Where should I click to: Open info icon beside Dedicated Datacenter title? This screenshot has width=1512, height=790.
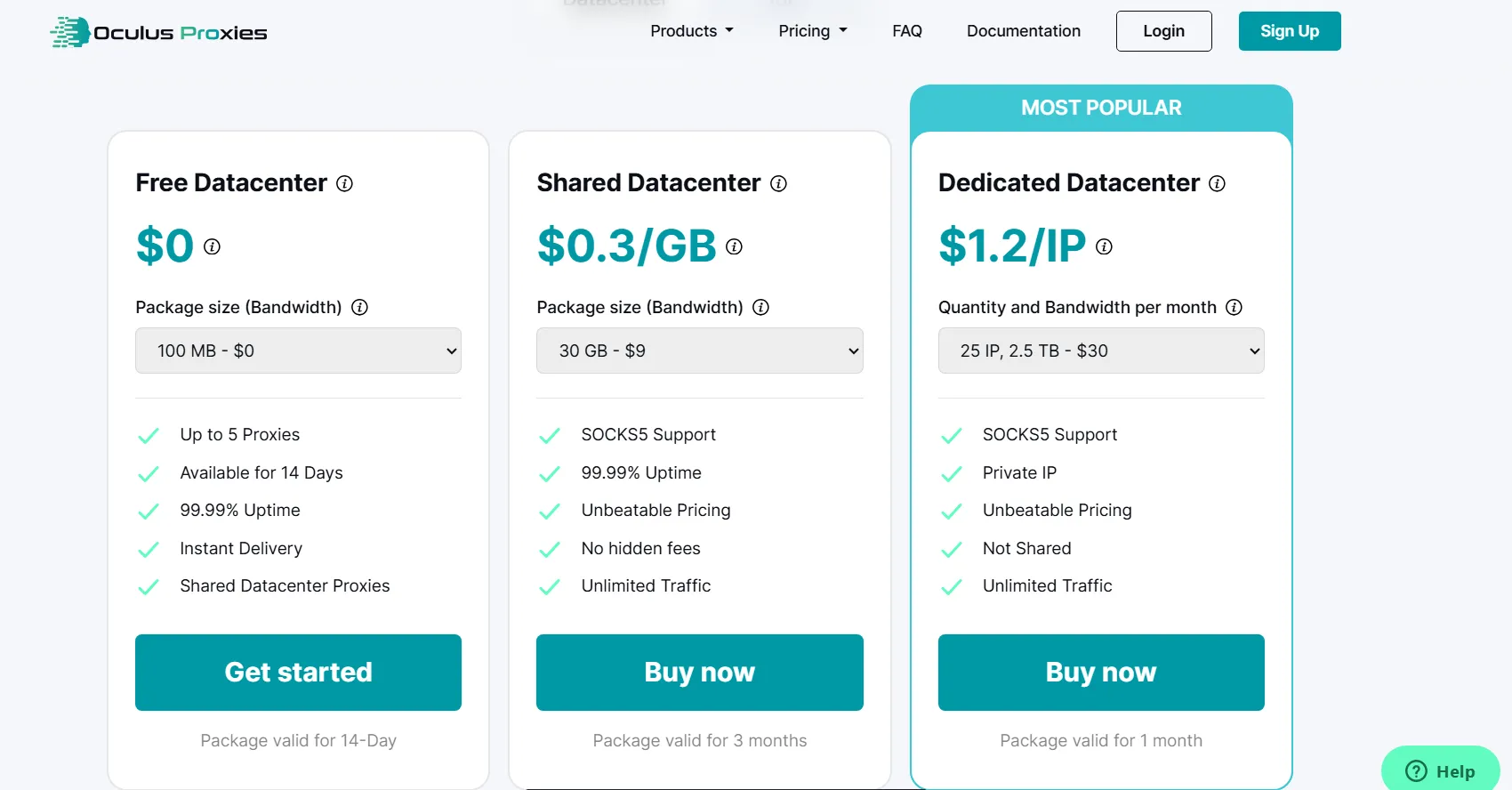tap(1217, 183)
